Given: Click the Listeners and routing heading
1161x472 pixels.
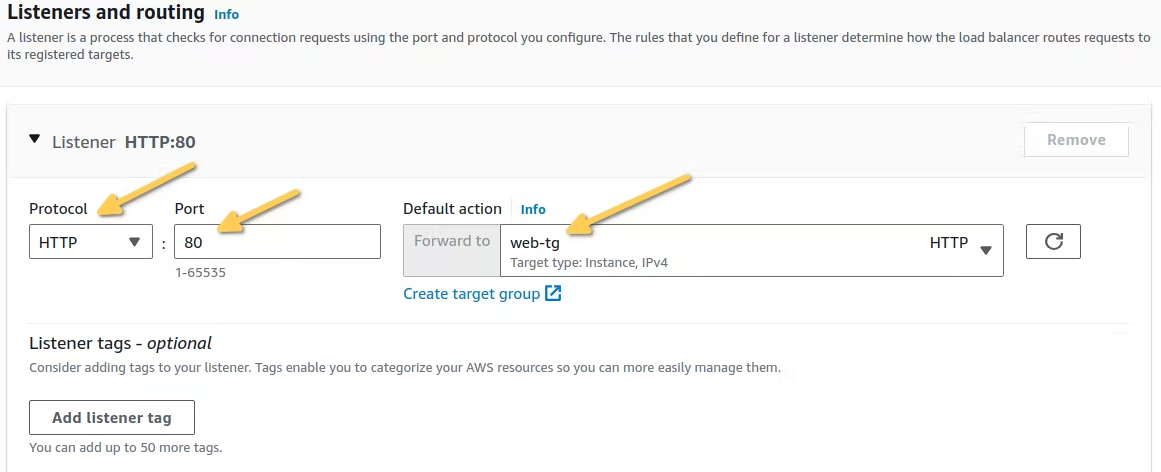Looking at the screenshot, I should (x=106, y=14).
